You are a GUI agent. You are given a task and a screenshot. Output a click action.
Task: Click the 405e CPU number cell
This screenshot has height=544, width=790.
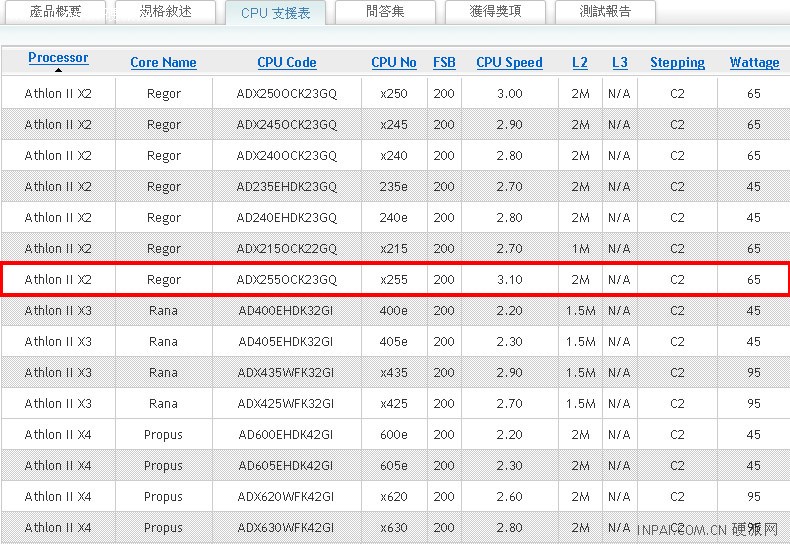click(x=394, y=342)
